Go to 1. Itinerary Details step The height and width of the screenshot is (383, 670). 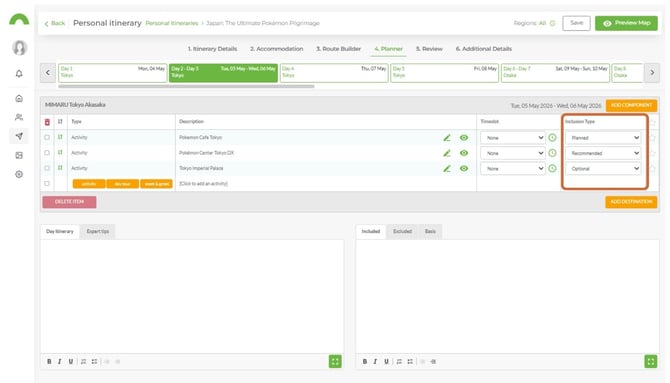[x=212, y=49]
